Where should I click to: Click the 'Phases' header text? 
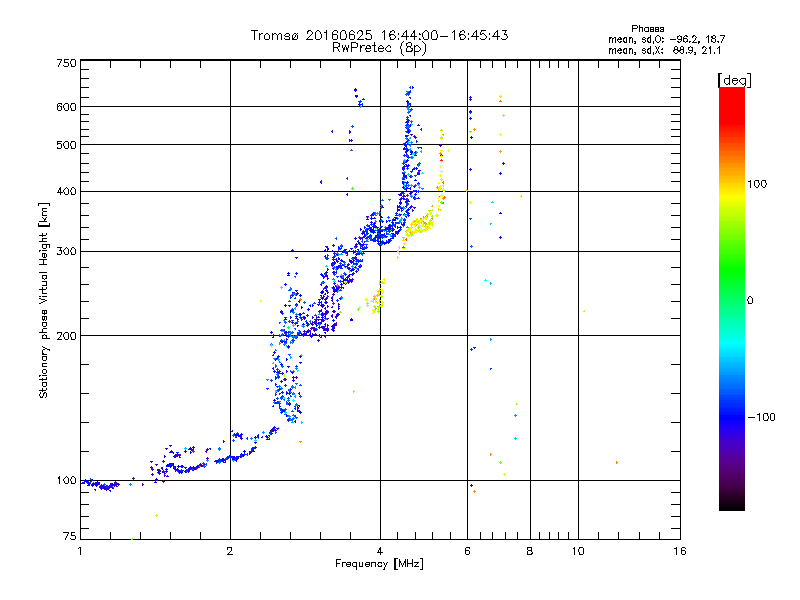click(647, 29)
